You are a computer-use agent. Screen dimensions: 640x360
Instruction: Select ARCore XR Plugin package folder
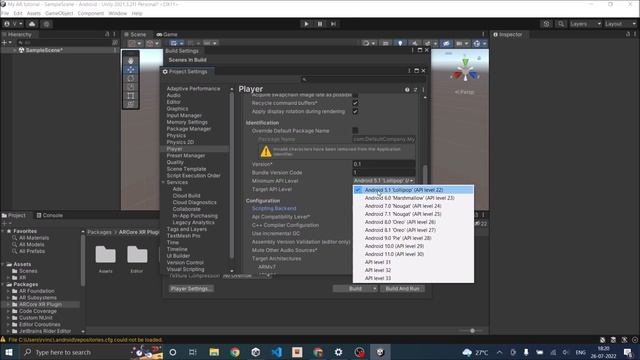point(40,304)
